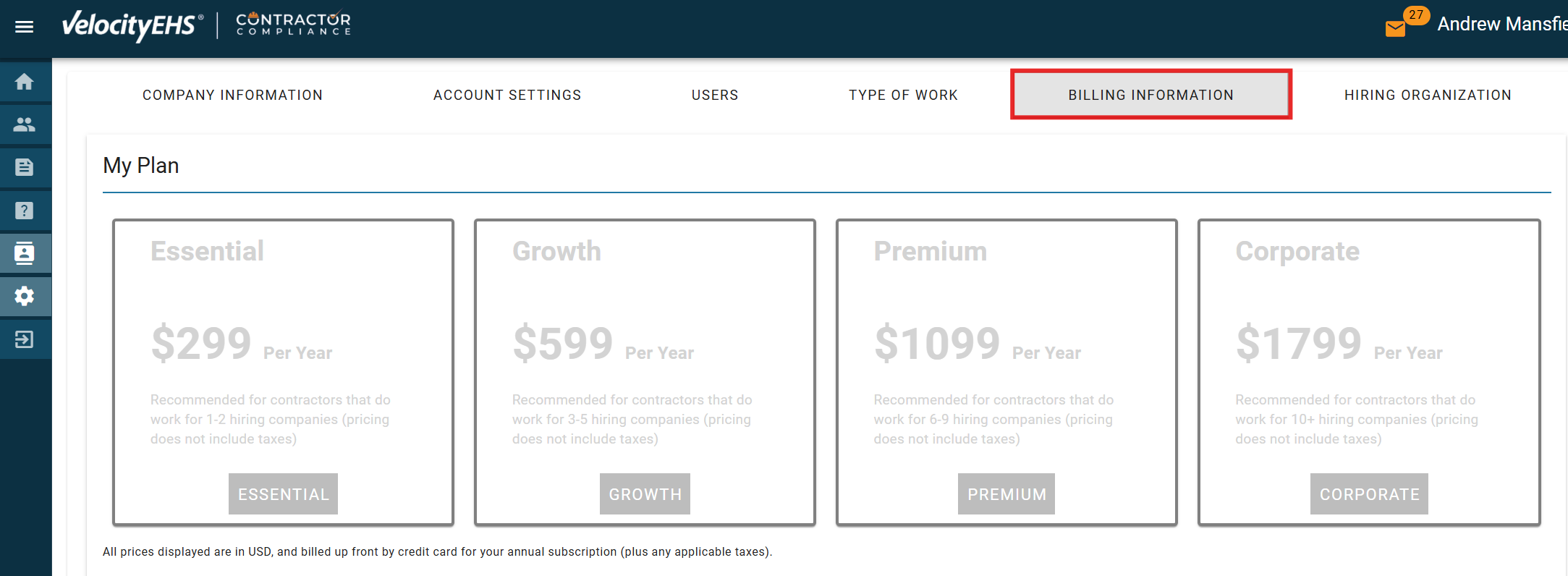Open the Hiring Organization tab

click(x=1428, y=95)
